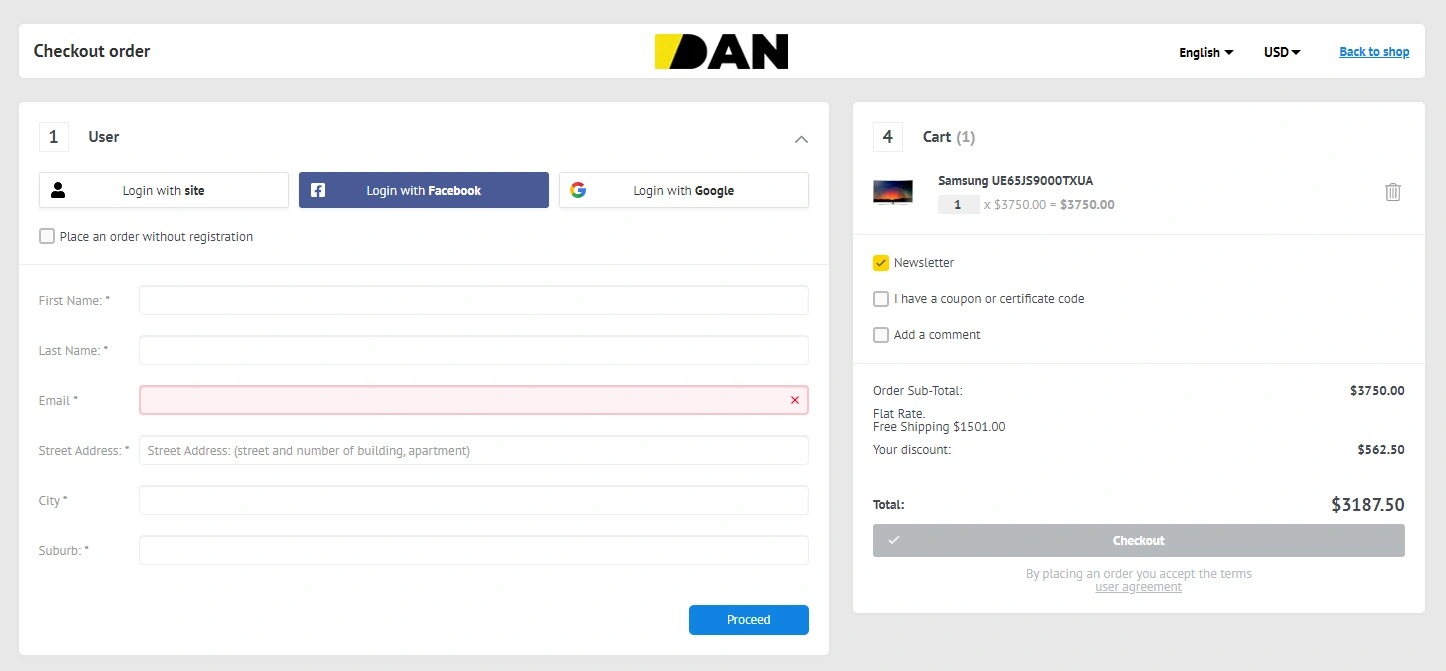Enable Place an order without registration
This screenshot has height=671, width=1446.
47,237
